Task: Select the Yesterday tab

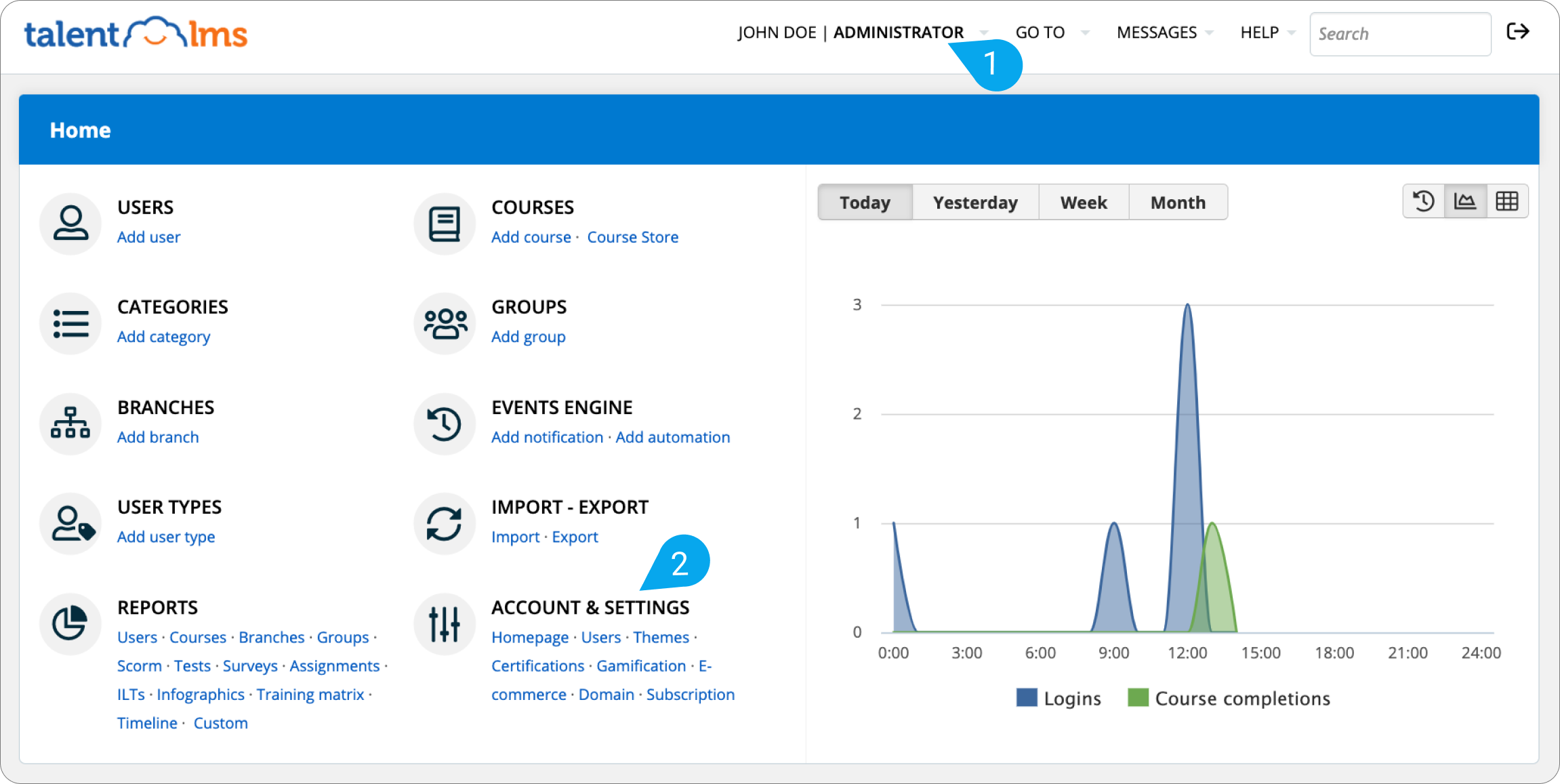Action: coord(975,202)
